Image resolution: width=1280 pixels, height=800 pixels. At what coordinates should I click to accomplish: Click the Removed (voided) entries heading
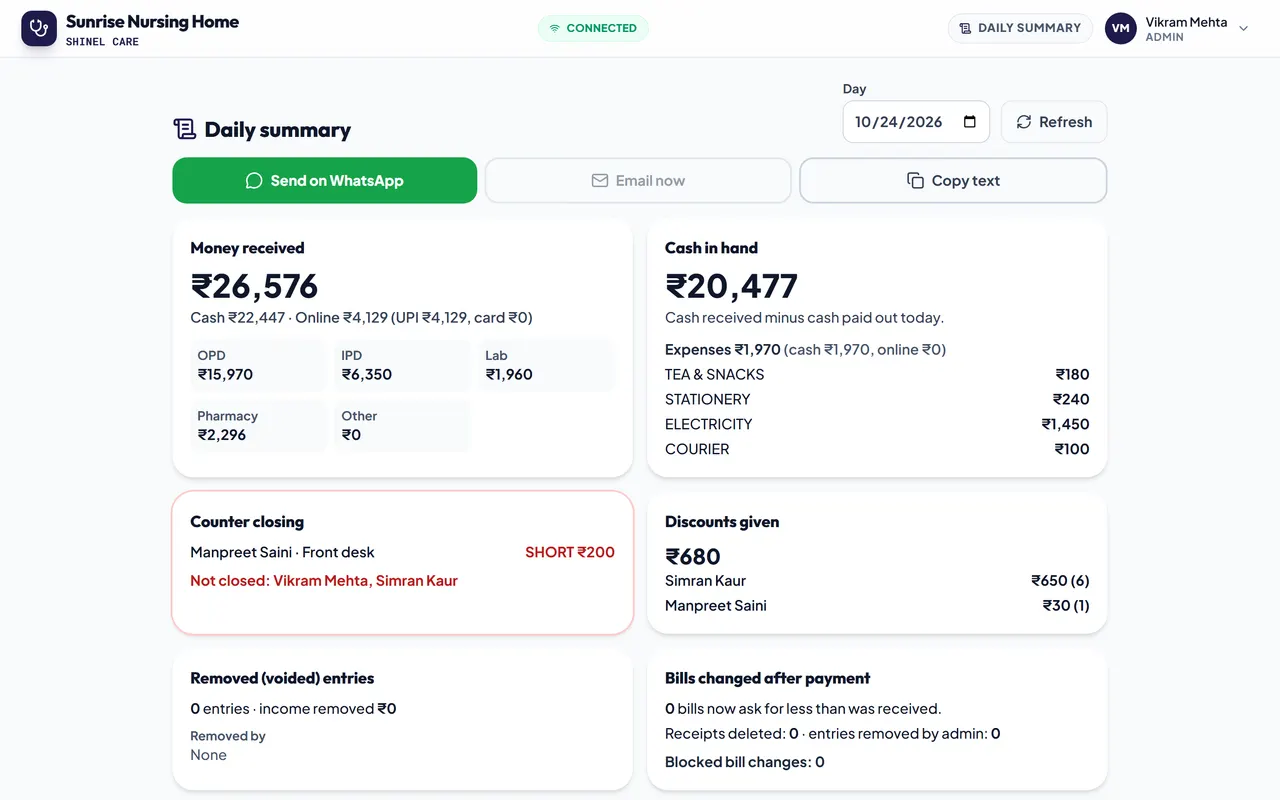(282, 678)
